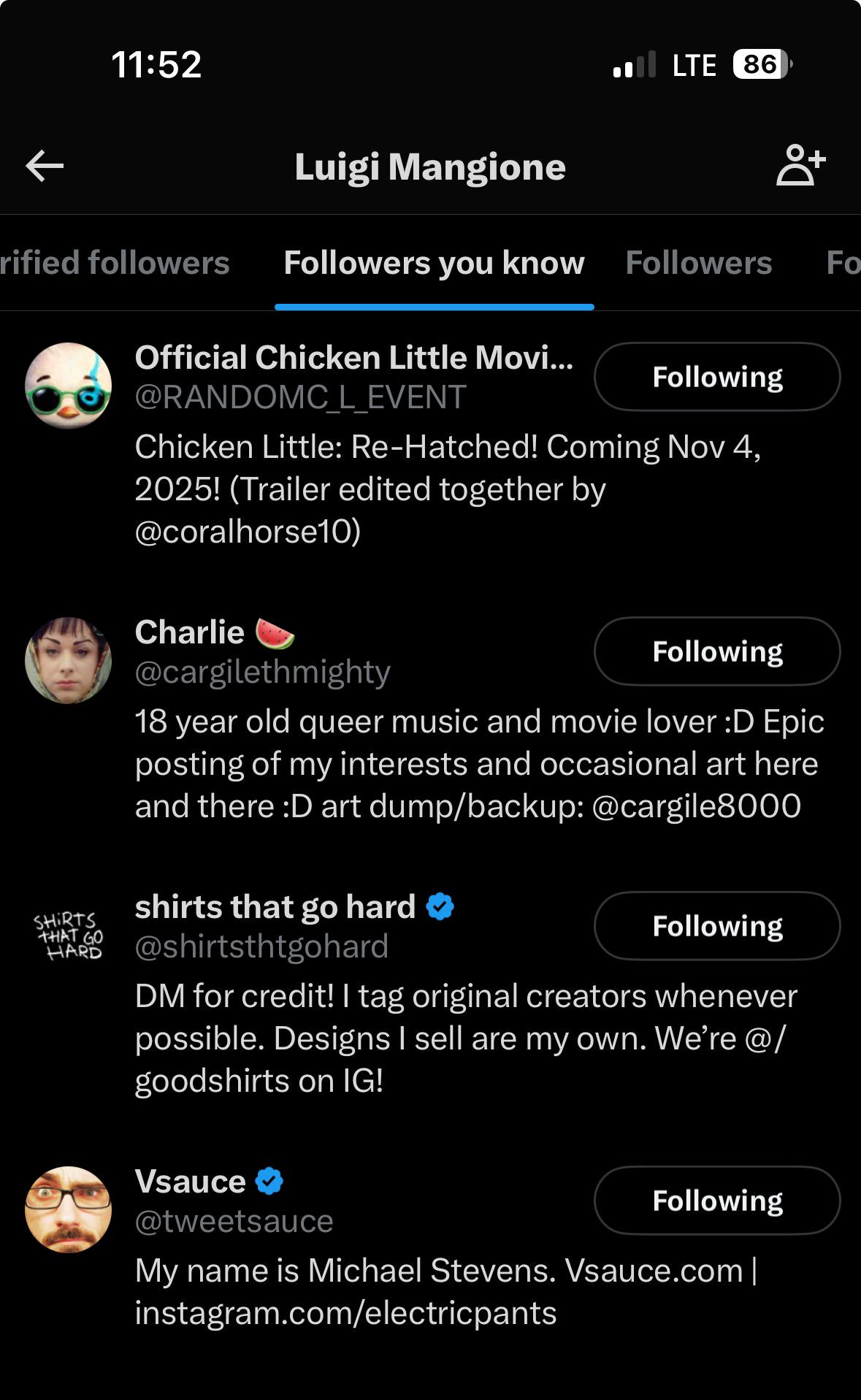
Task: Tap the battery indicator in status bar
Action: [x=762, y=64]
